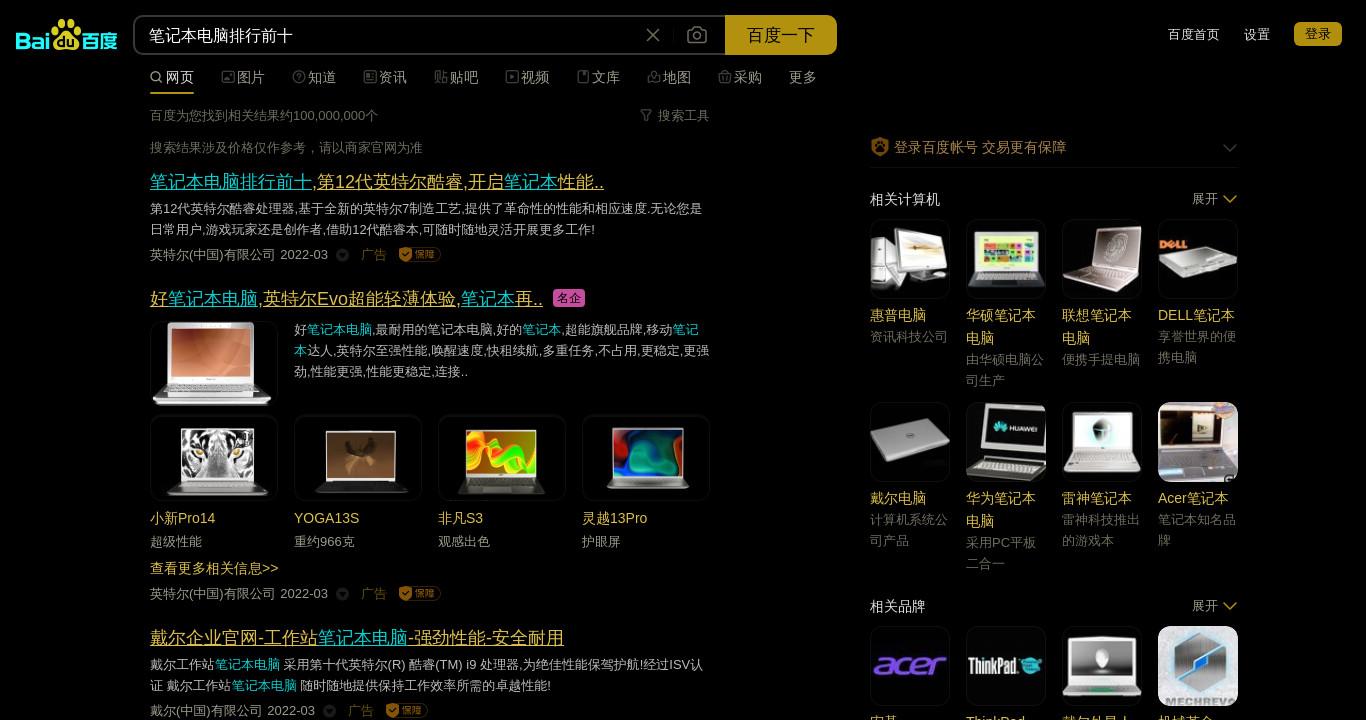Open main laptop thumbnail in Evo result

[x=214, y=363]
